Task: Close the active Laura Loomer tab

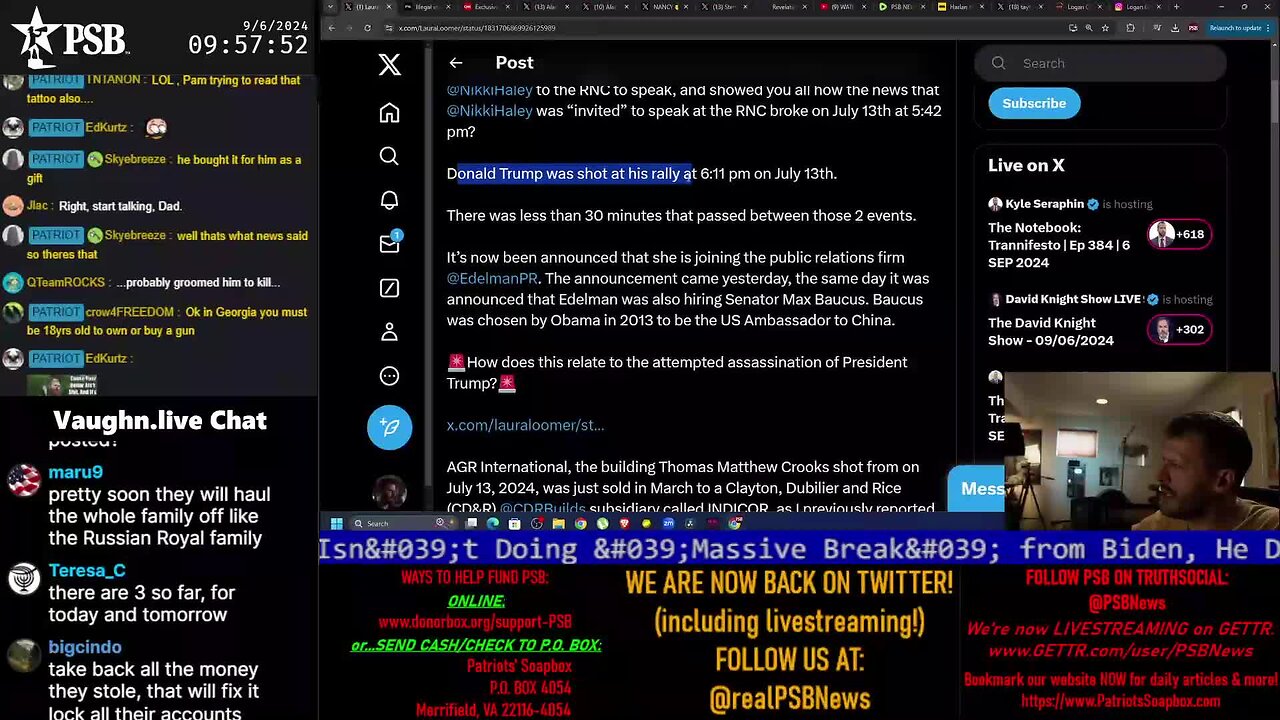Action: coord(389,7)
